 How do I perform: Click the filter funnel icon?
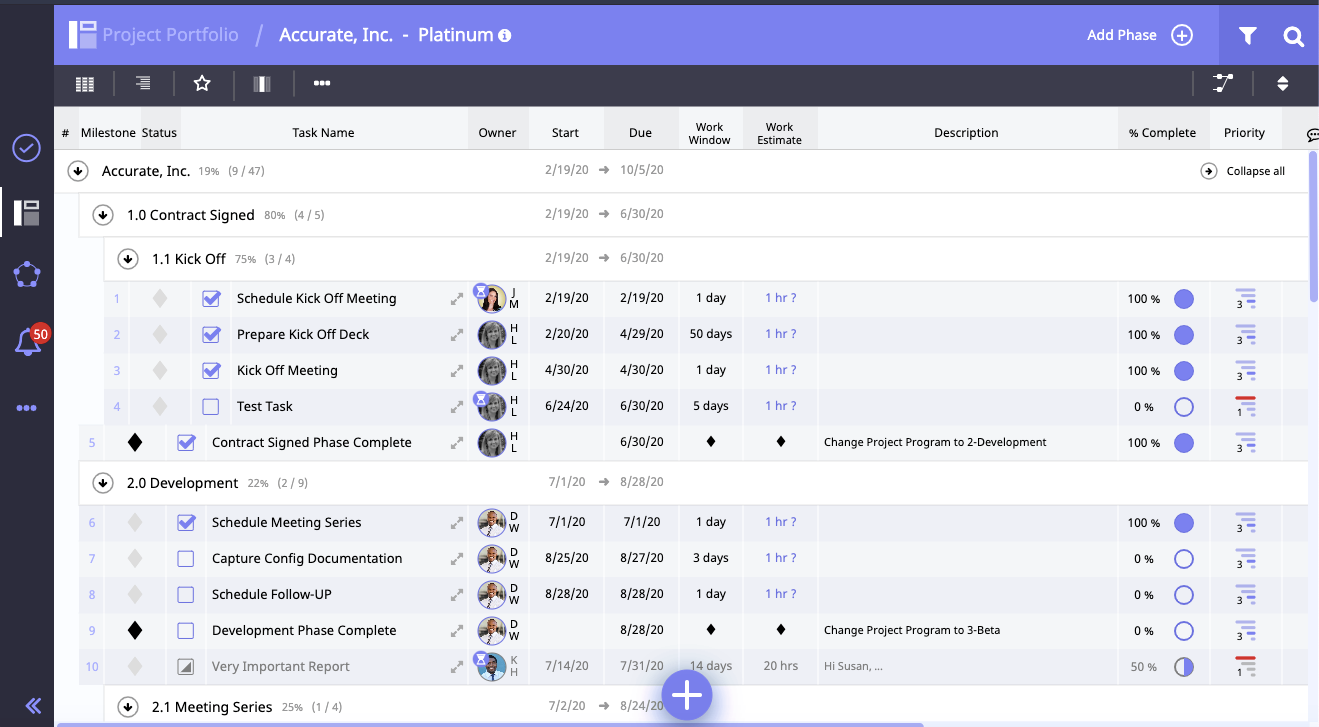pyautogui.click(x=1247, y=36)
